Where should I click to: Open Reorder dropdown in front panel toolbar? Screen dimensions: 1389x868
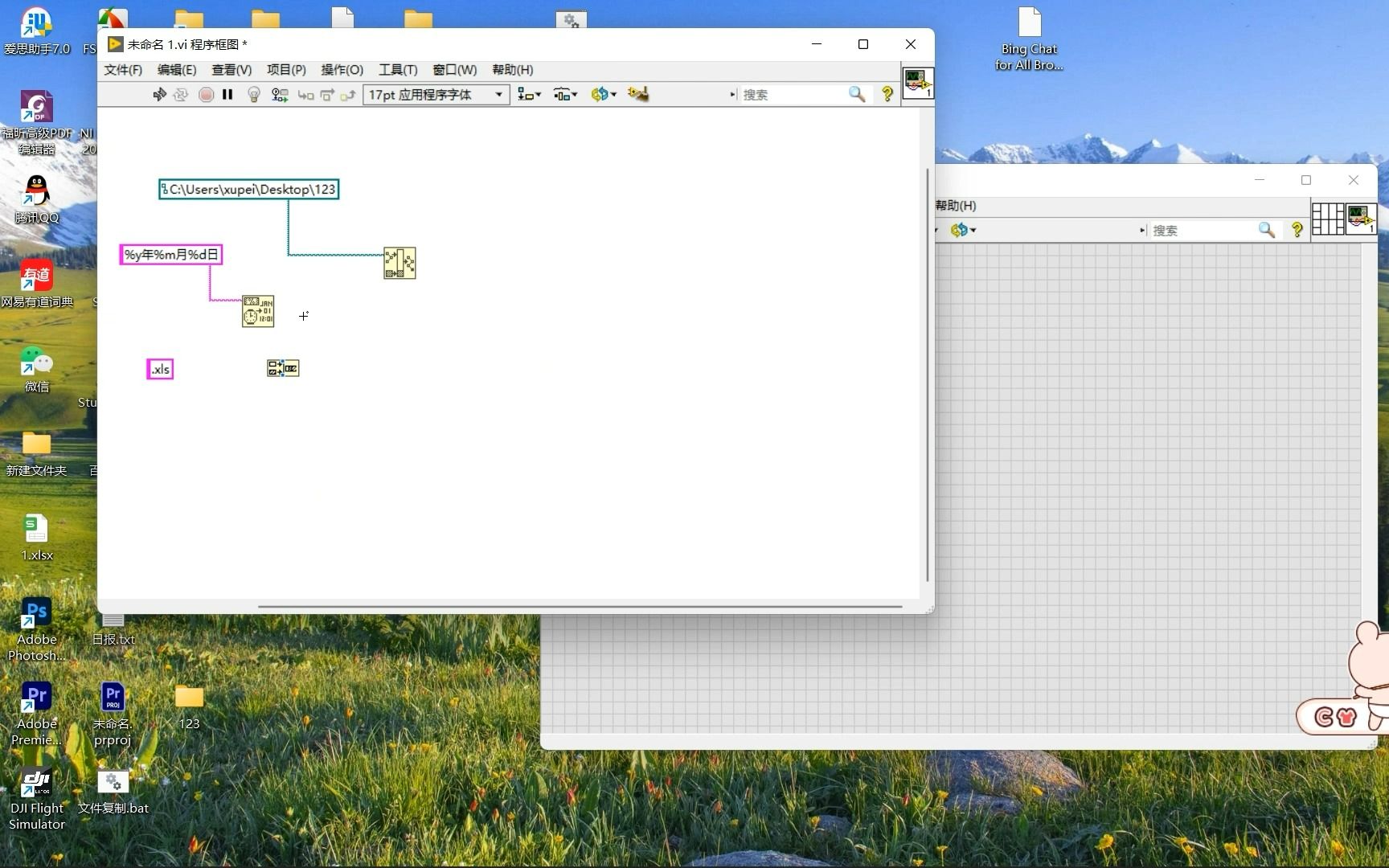[963, 231]
